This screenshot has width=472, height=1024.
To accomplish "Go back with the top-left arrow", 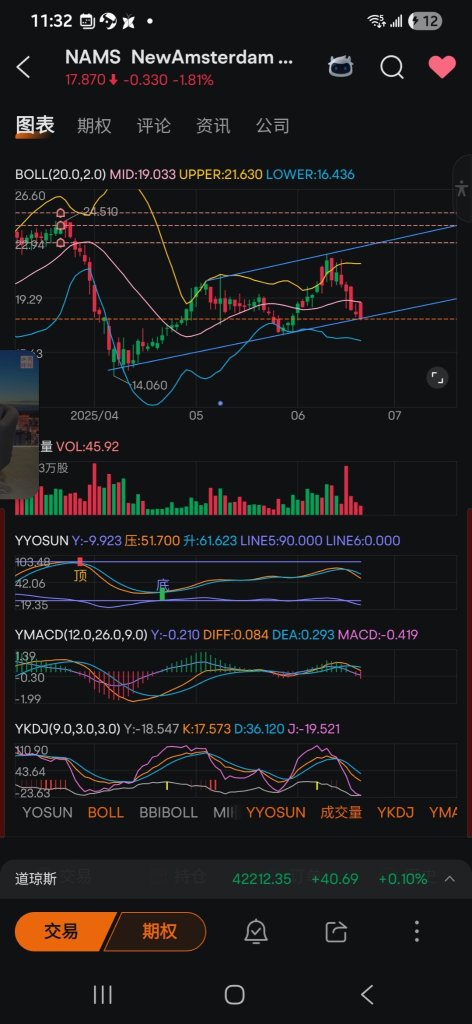I will (x=24, y=67).
